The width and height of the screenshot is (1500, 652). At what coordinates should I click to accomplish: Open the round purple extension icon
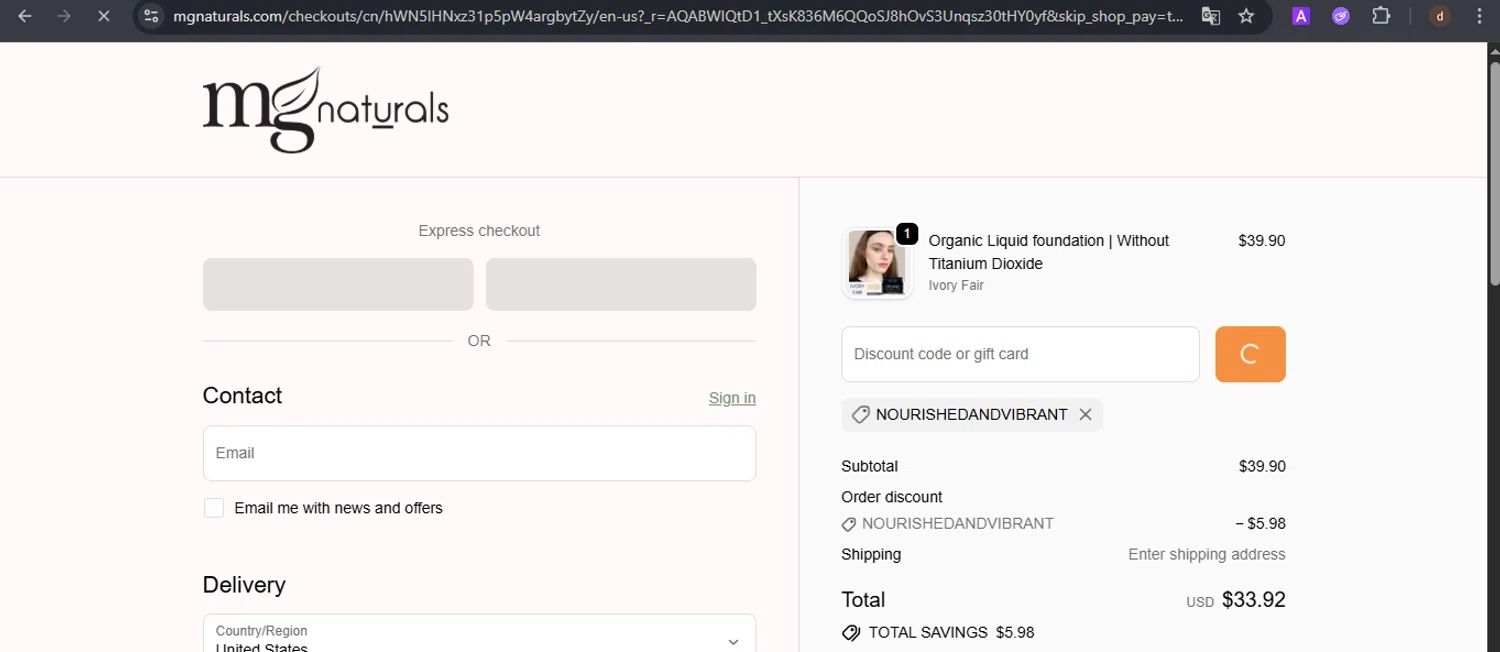coord(1341,16)
